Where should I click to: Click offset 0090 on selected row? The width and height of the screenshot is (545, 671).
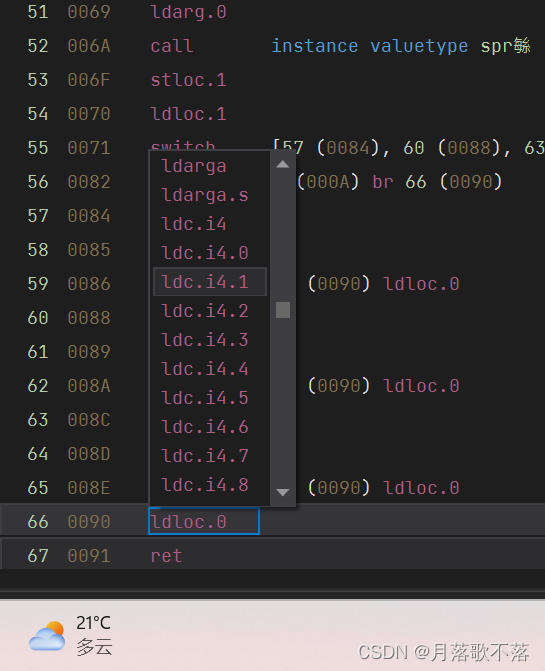point(89,521)
